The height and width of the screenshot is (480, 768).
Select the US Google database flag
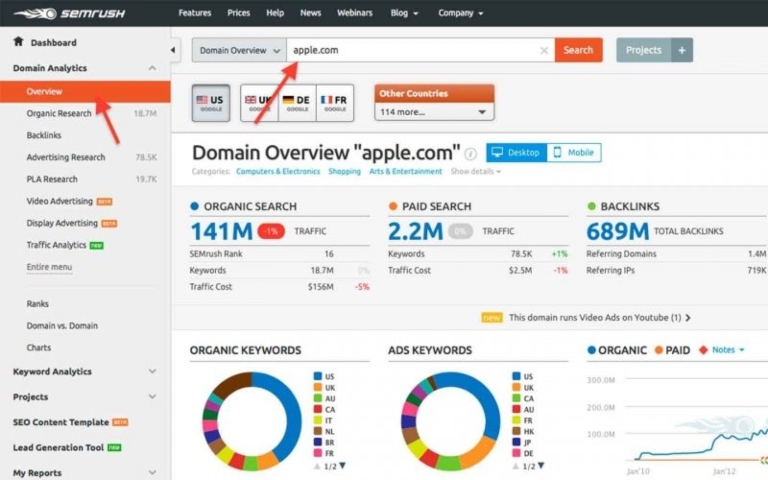(209, 103)
